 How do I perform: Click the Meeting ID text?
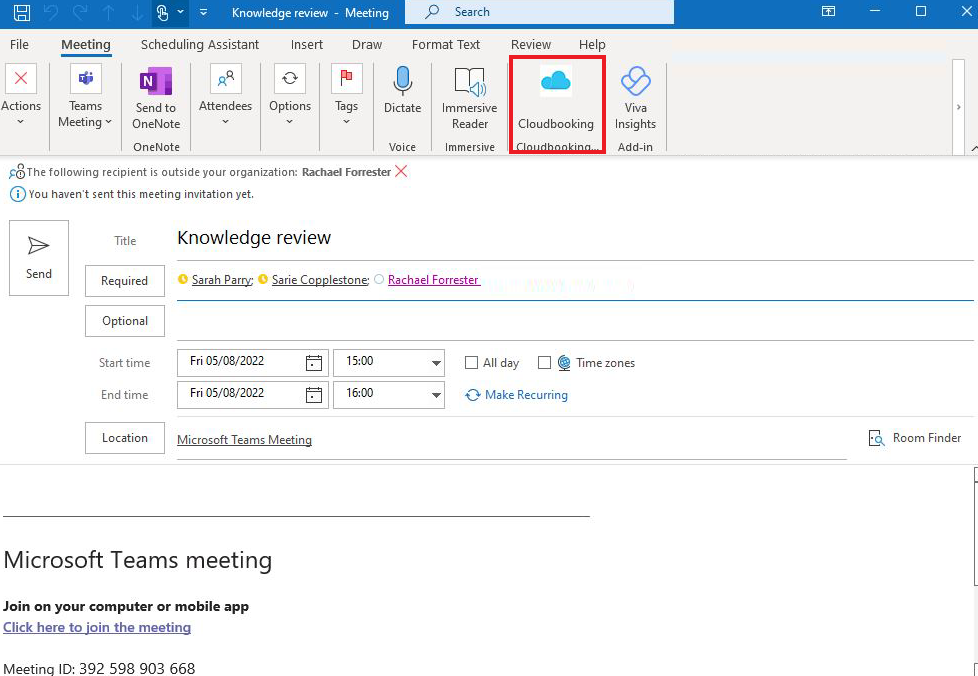click(99, 669)
